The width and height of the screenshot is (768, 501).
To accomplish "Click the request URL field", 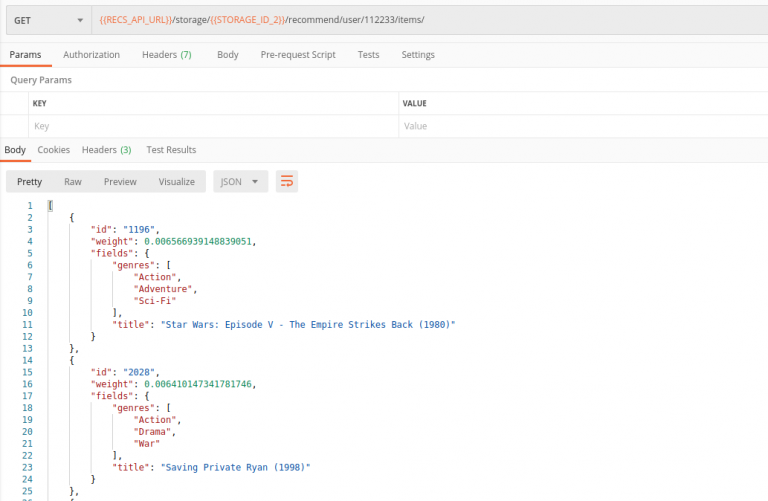I will 430,21.
